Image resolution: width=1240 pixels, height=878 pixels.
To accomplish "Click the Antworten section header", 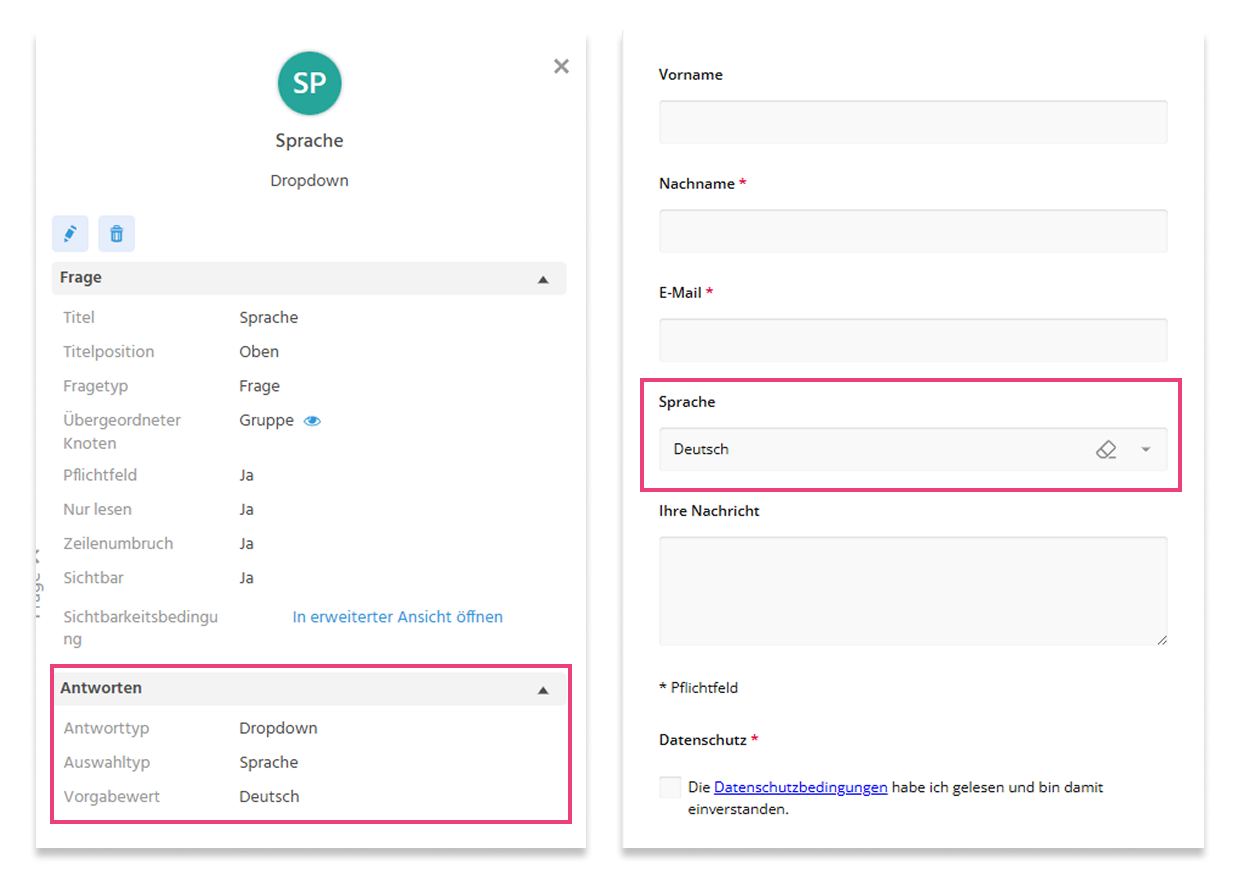I will pyautogui.click(x=309, y=689).
